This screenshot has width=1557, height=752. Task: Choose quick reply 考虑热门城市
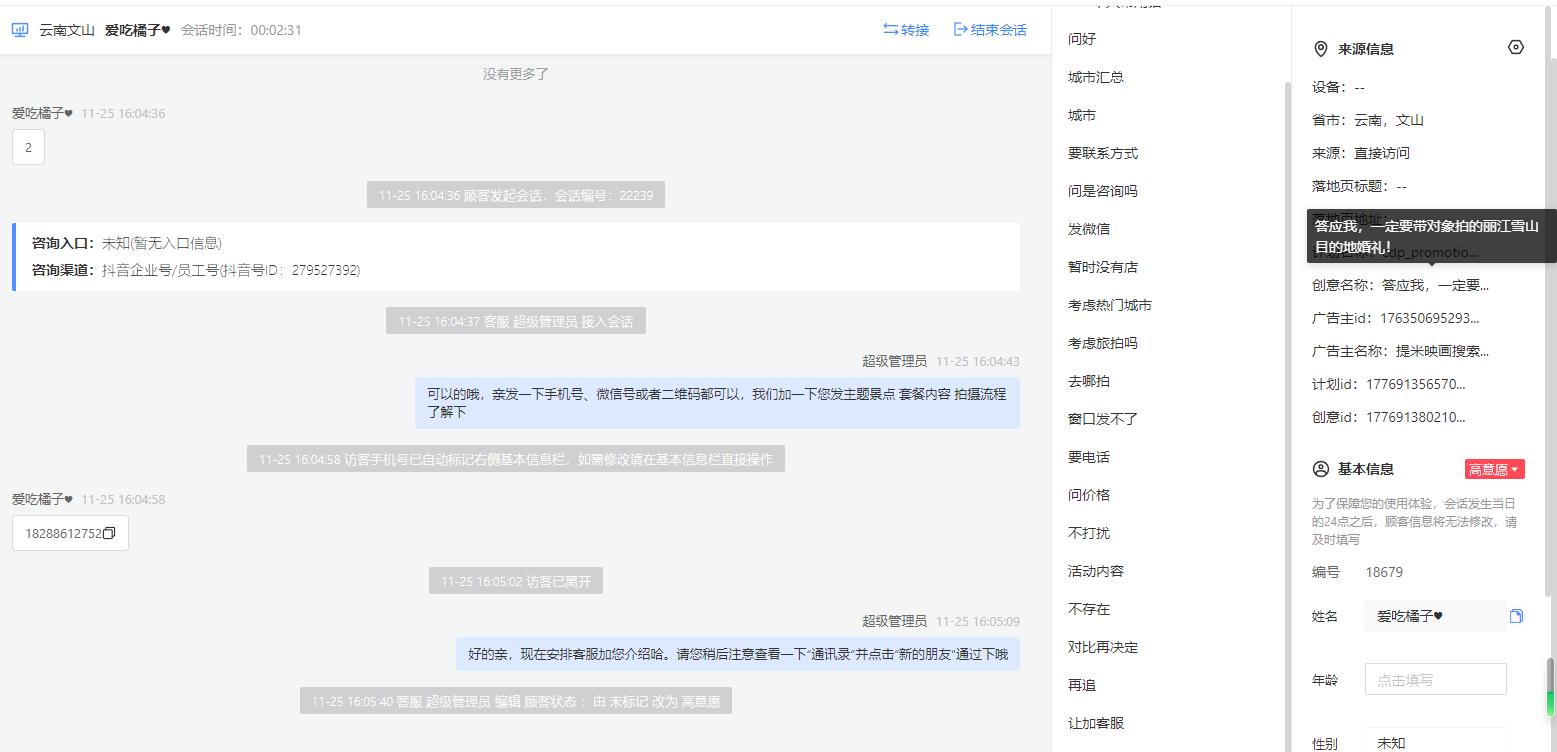(x=1110, y=305)
